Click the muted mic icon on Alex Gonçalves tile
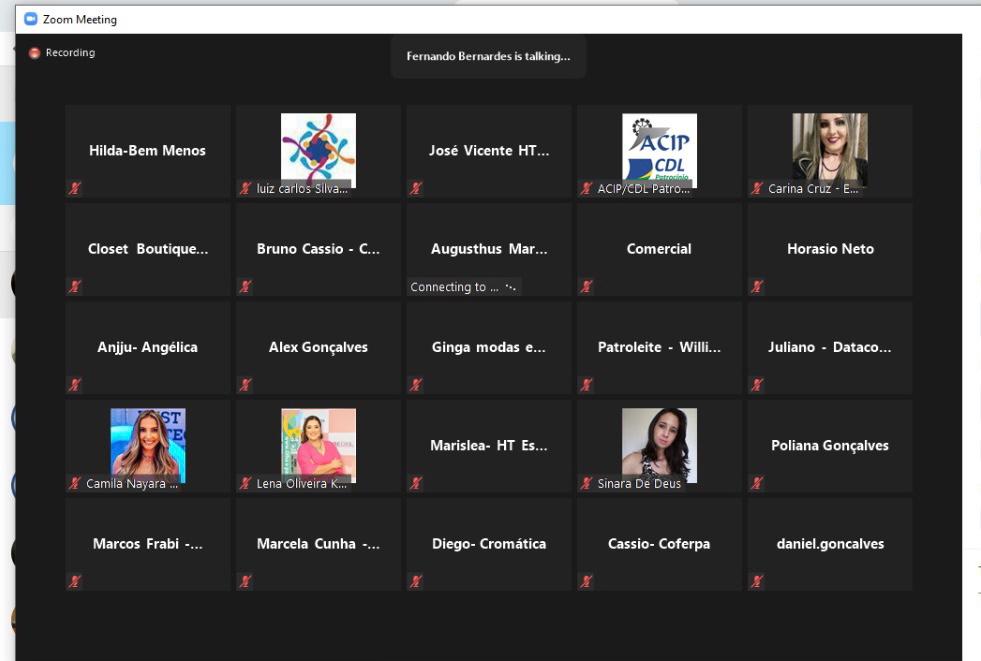Screen dimensions: 981x661 tap(246, 385)
